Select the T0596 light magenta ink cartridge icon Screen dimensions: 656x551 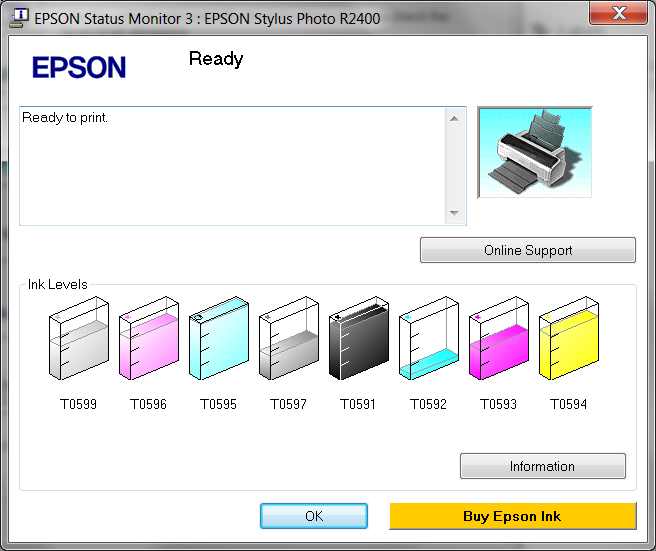point(149,338)
